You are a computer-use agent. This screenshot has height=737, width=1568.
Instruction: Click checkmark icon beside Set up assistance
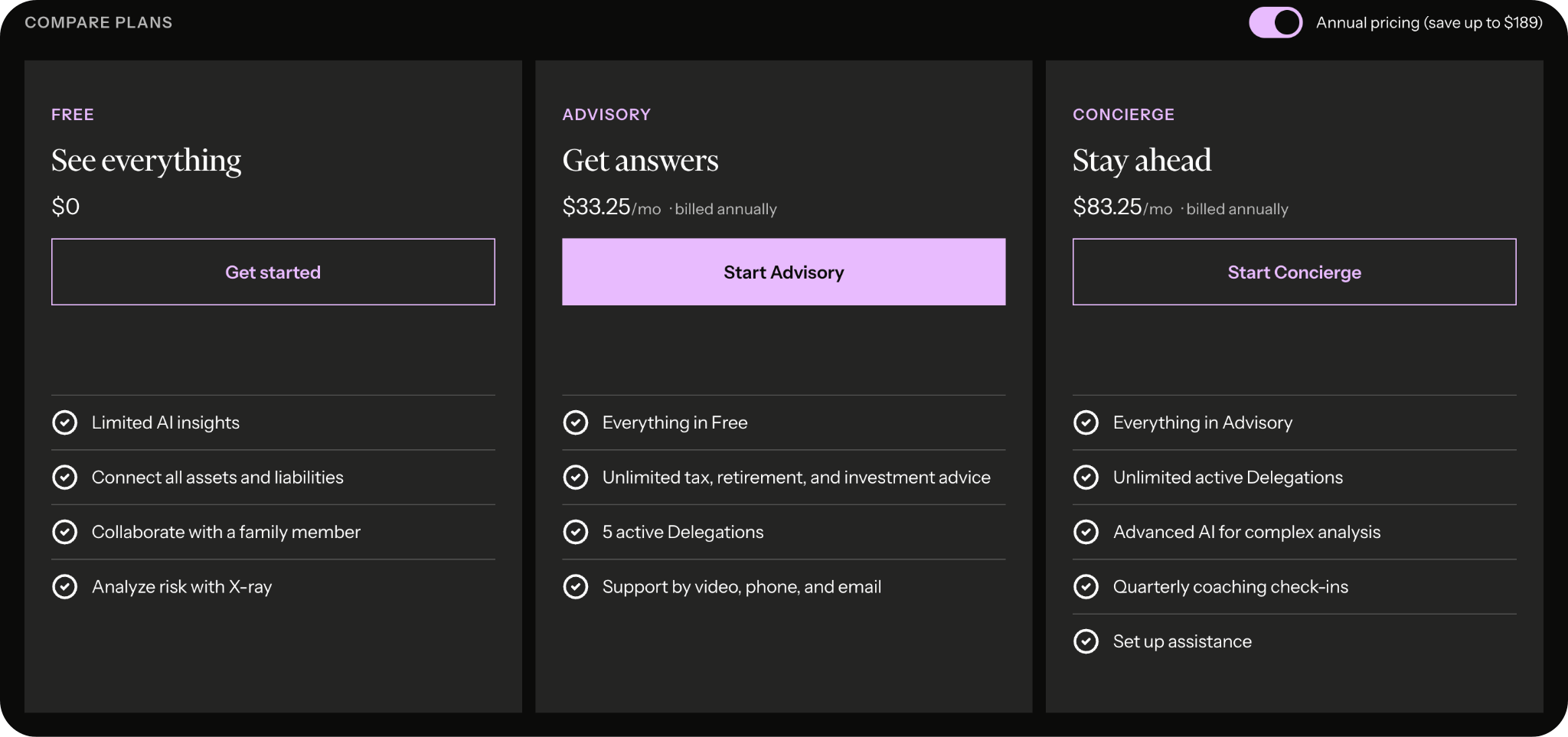pos(1086,641)
